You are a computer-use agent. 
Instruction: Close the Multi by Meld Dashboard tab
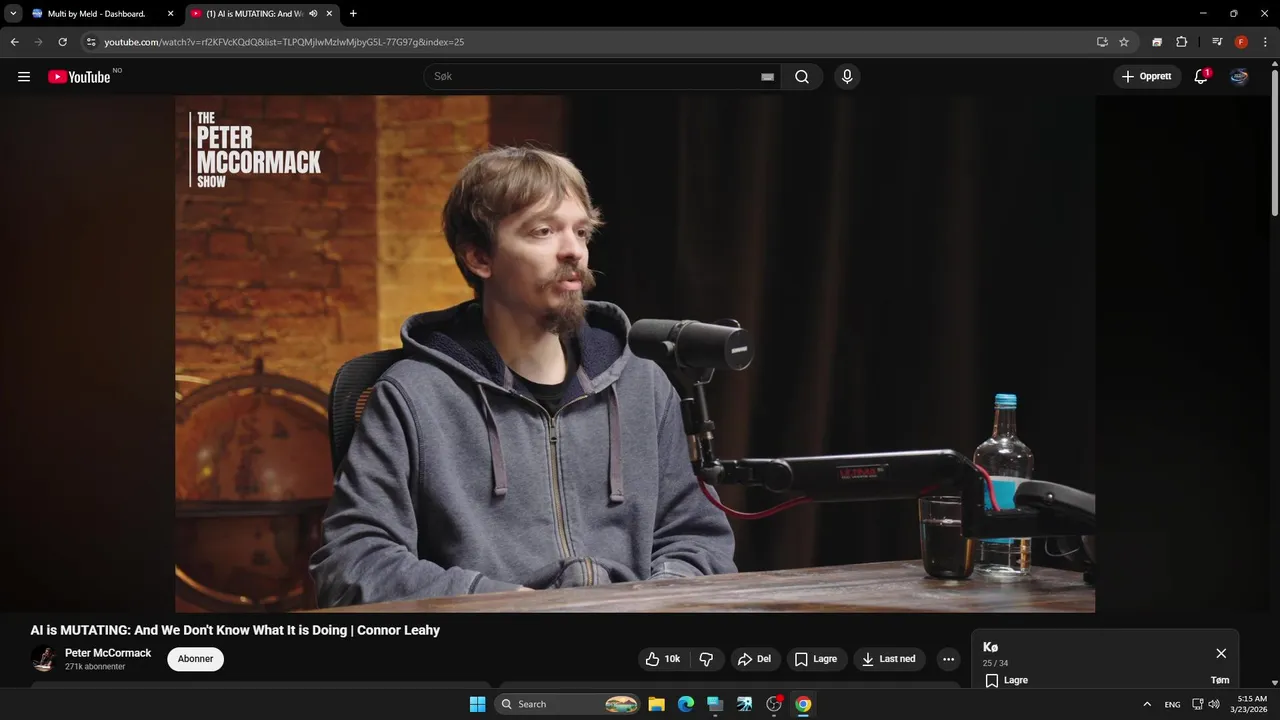[x=170, y=14]
